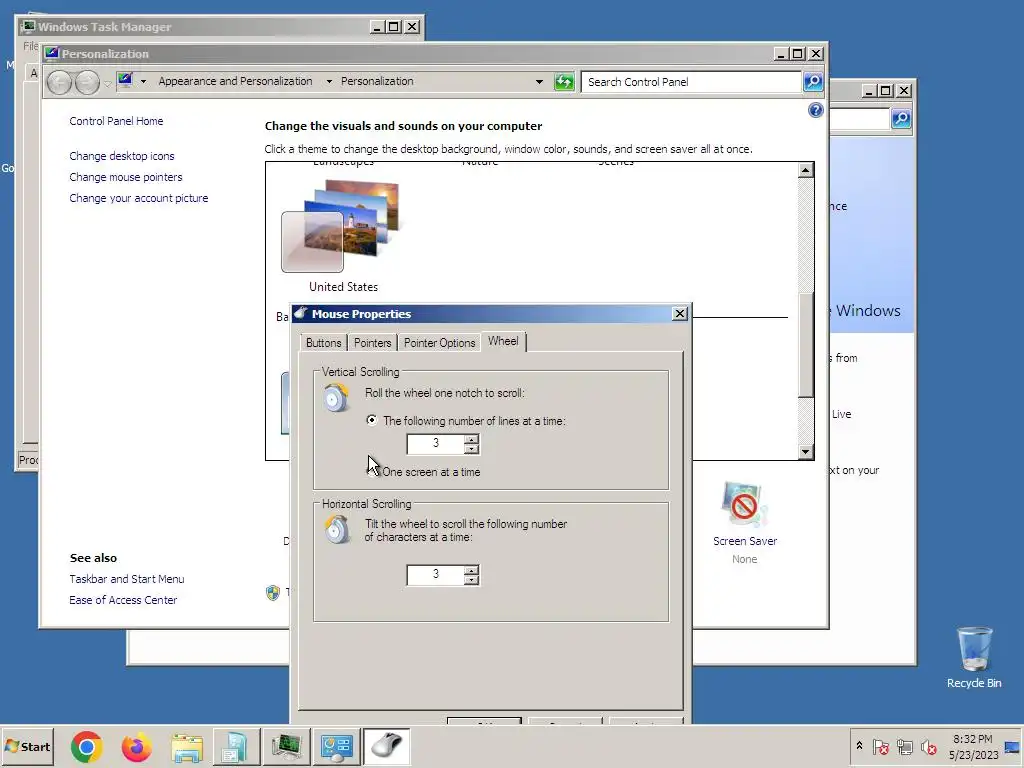Click the Personalization help icon

(816, 110)
